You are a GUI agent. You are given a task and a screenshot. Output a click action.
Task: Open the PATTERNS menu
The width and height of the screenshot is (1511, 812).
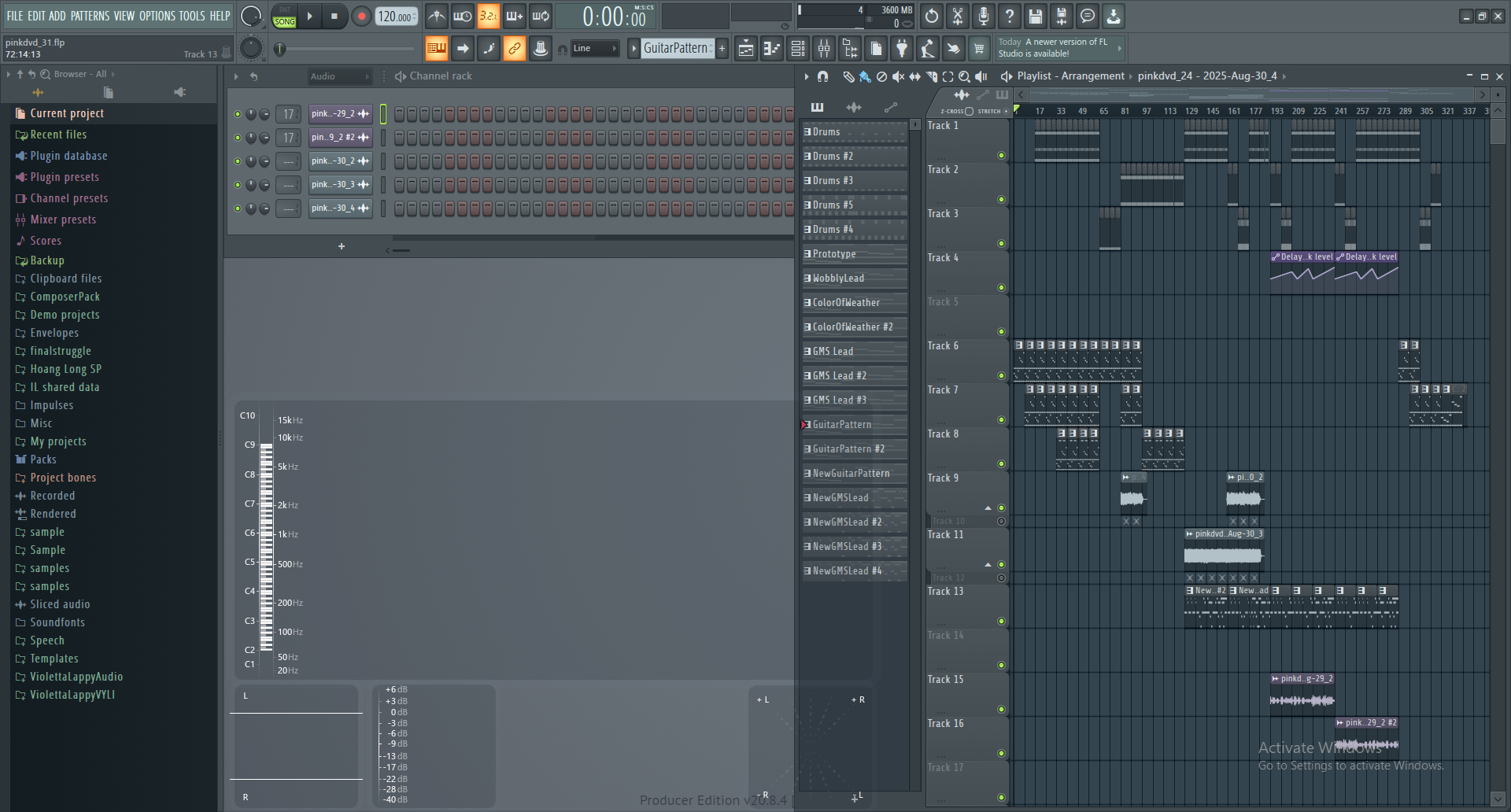coord(91,16)
